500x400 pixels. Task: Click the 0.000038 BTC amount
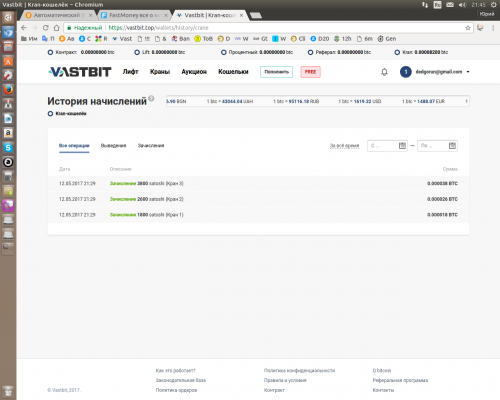click(x=442, y=184)
